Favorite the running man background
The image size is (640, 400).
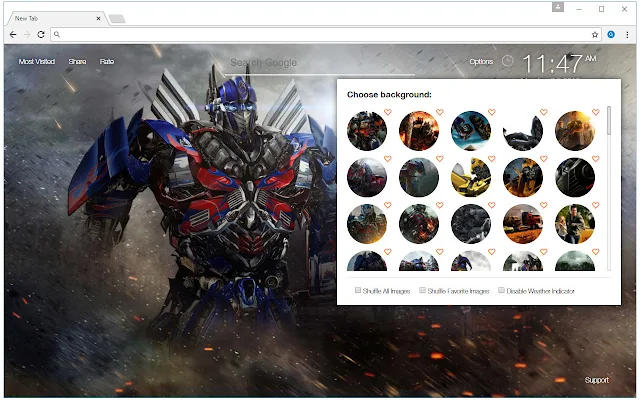596,205
